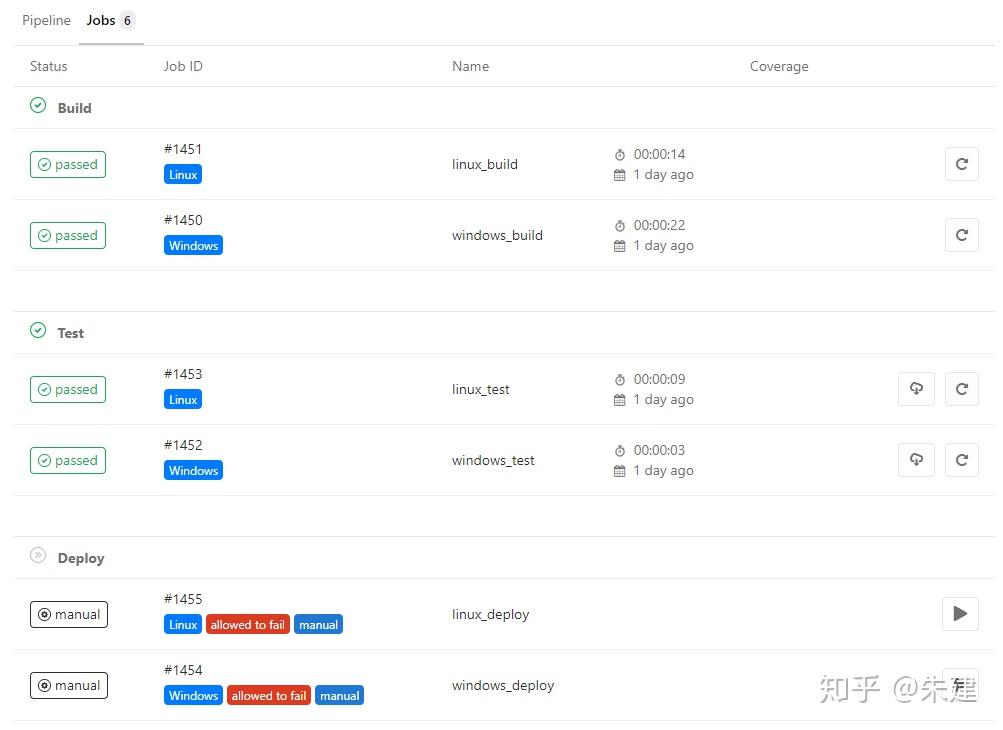Retry the windows_build job
The width and height of the screenshot is (1003, 730).
tap(960, 235)
